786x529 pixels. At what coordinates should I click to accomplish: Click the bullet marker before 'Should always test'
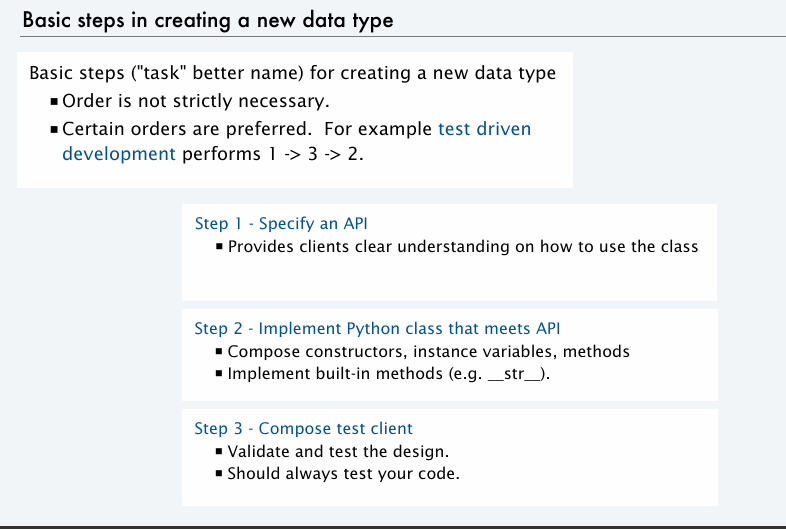(x=219, y=473)
